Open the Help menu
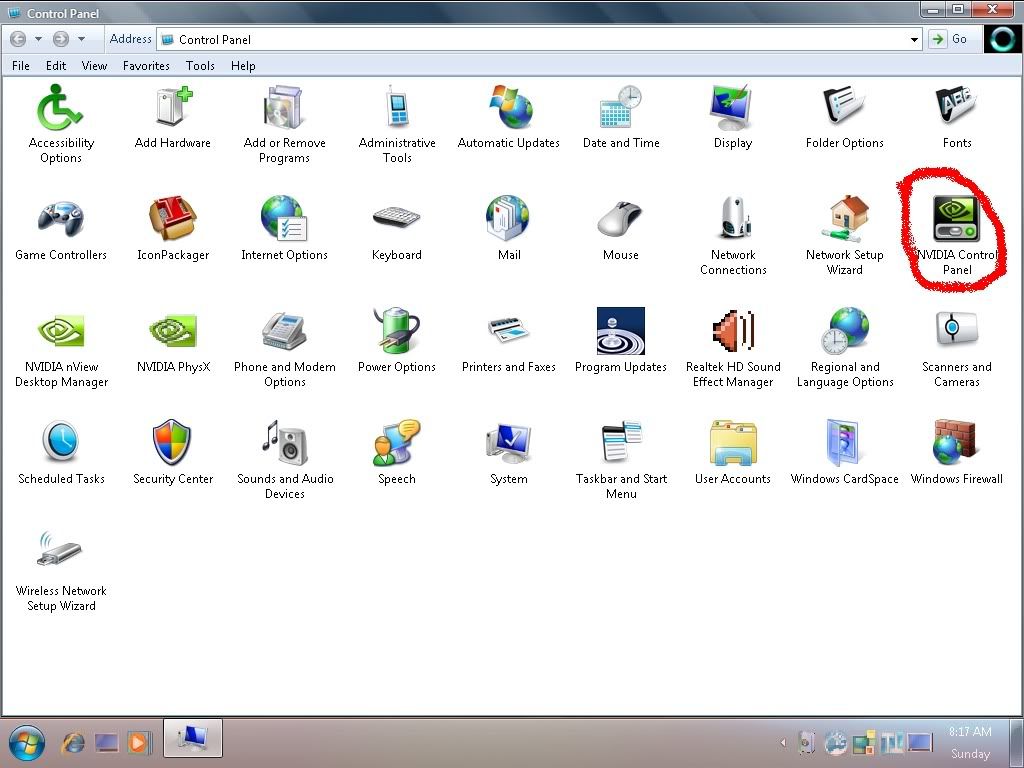The height and width of the screenshot is (768, 1024). (243, 66)
